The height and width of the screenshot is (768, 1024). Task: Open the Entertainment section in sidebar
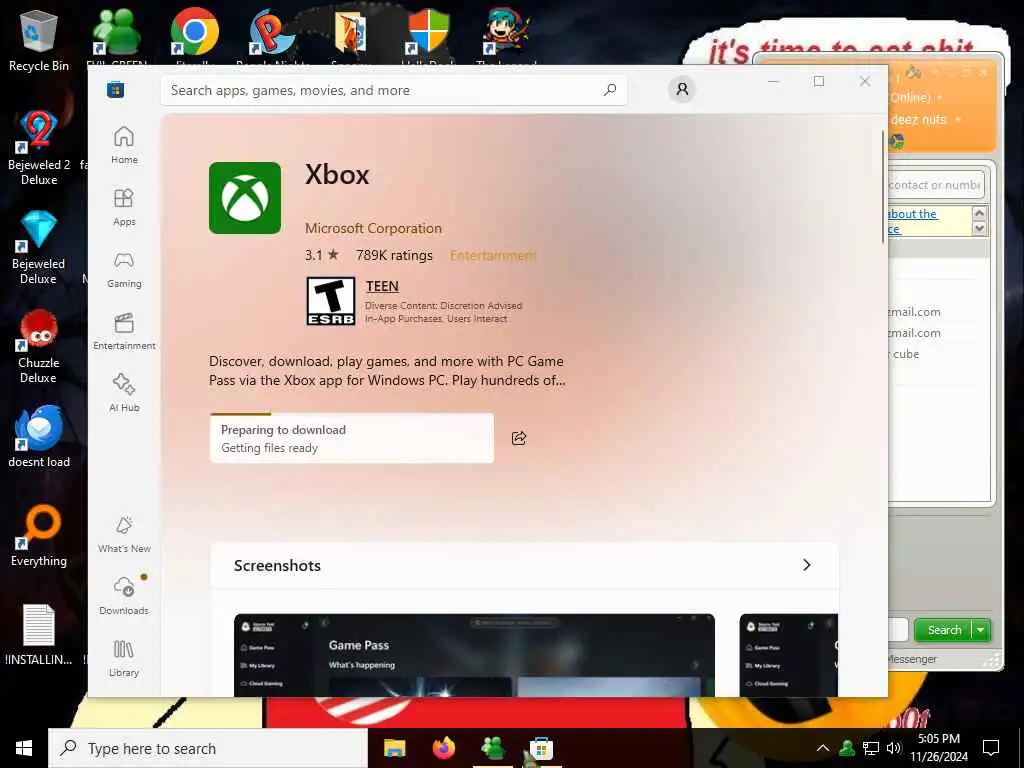tap(124, 331)
